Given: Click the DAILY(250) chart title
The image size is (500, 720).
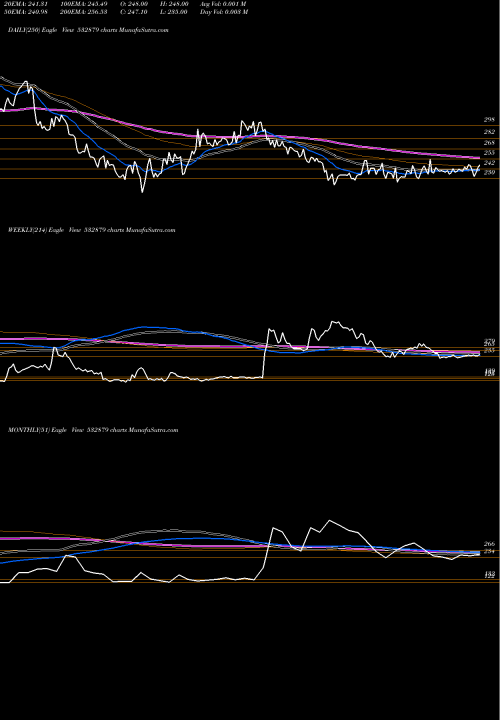Looking at the screenshot, I should tap(88, 30).
